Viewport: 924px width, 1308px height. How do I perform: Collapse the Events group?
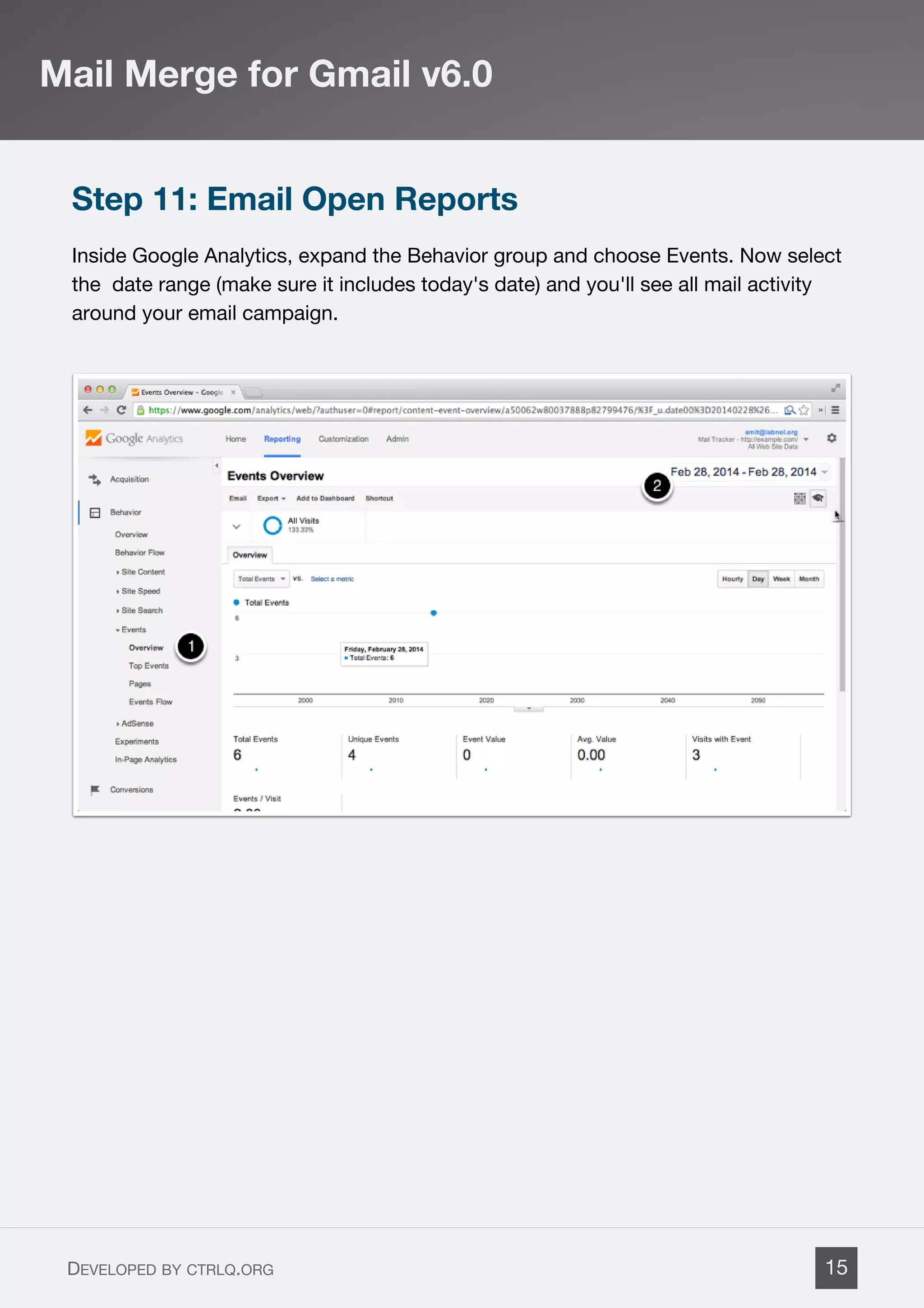(131, 630)
